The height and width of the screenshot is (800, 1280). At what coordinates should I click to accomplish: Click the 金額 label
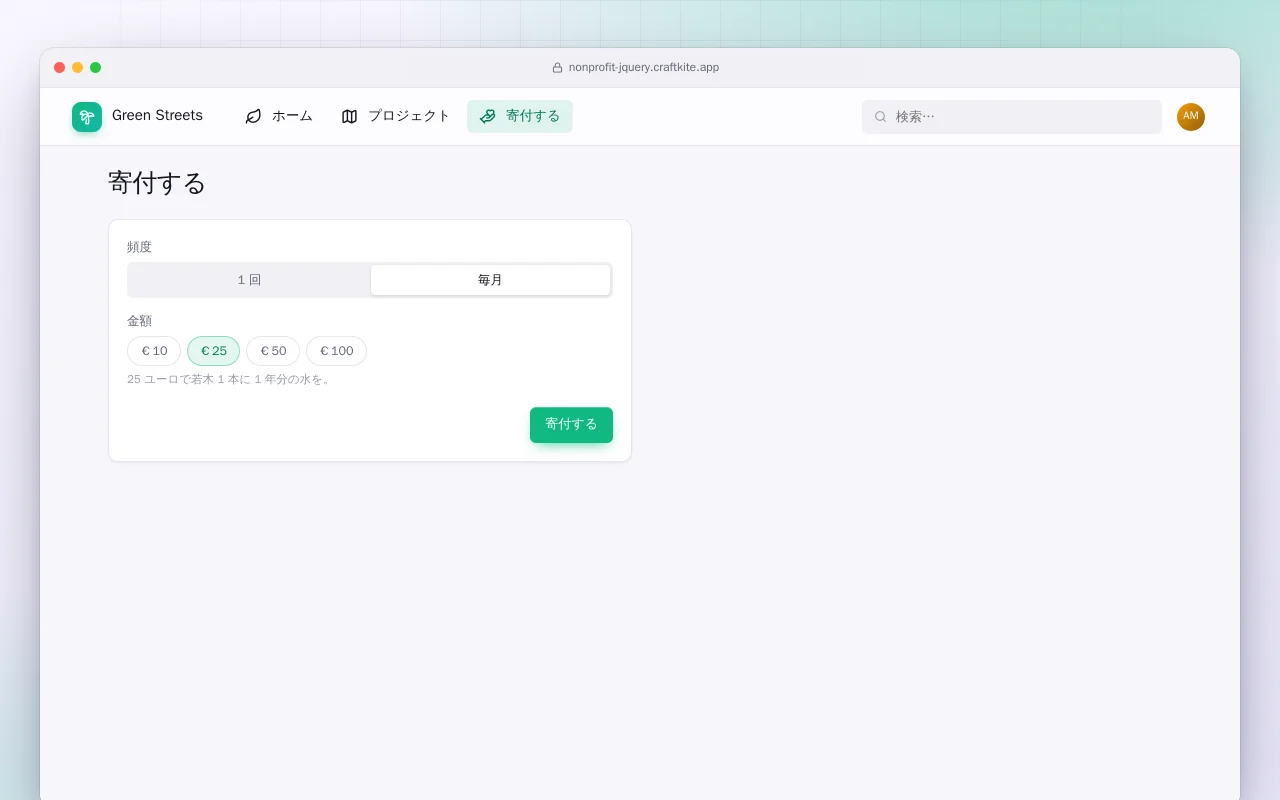pos(139,321)
